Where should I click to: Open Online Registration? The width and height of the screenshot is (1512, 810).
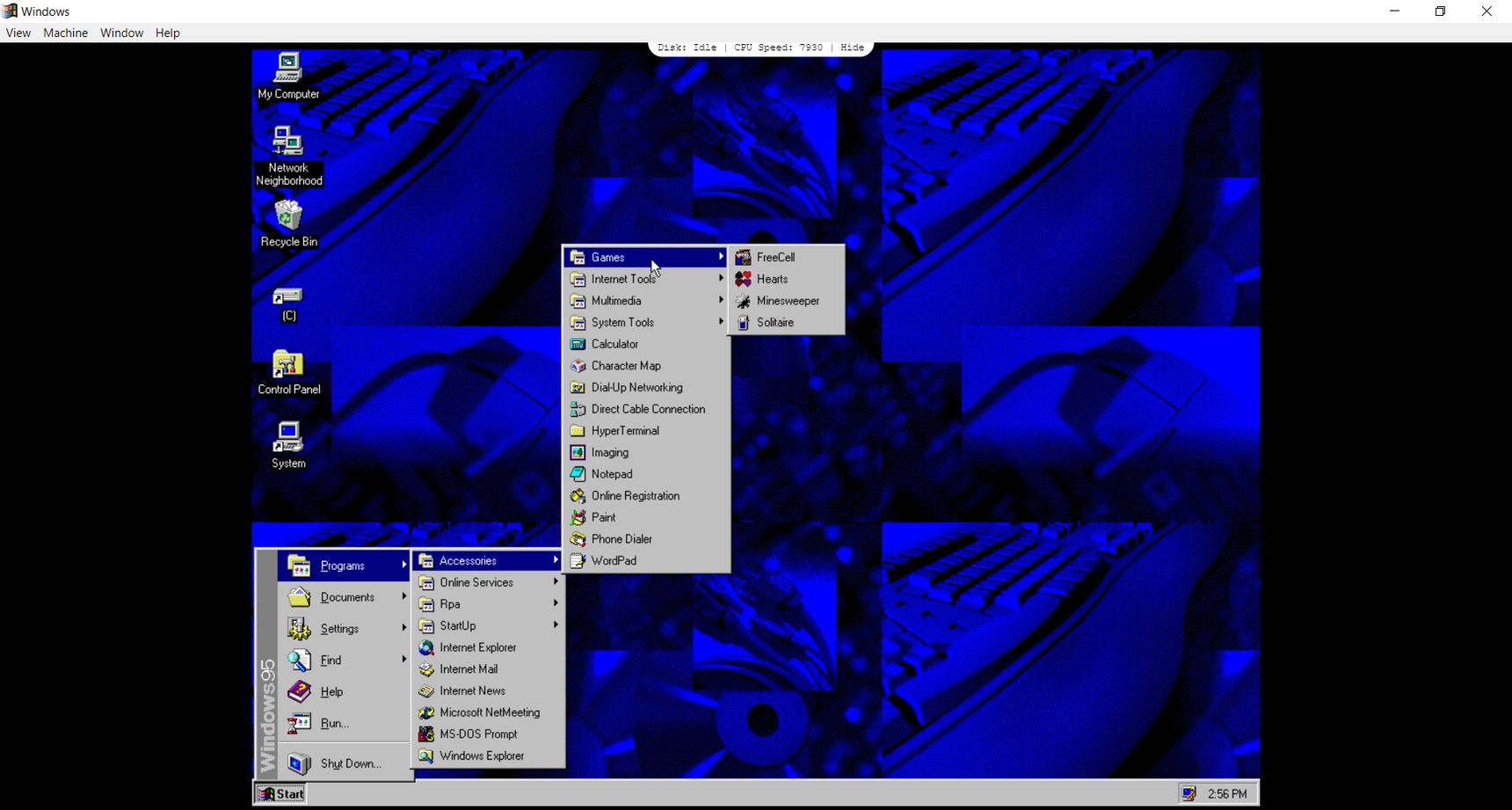coord(646,496)
